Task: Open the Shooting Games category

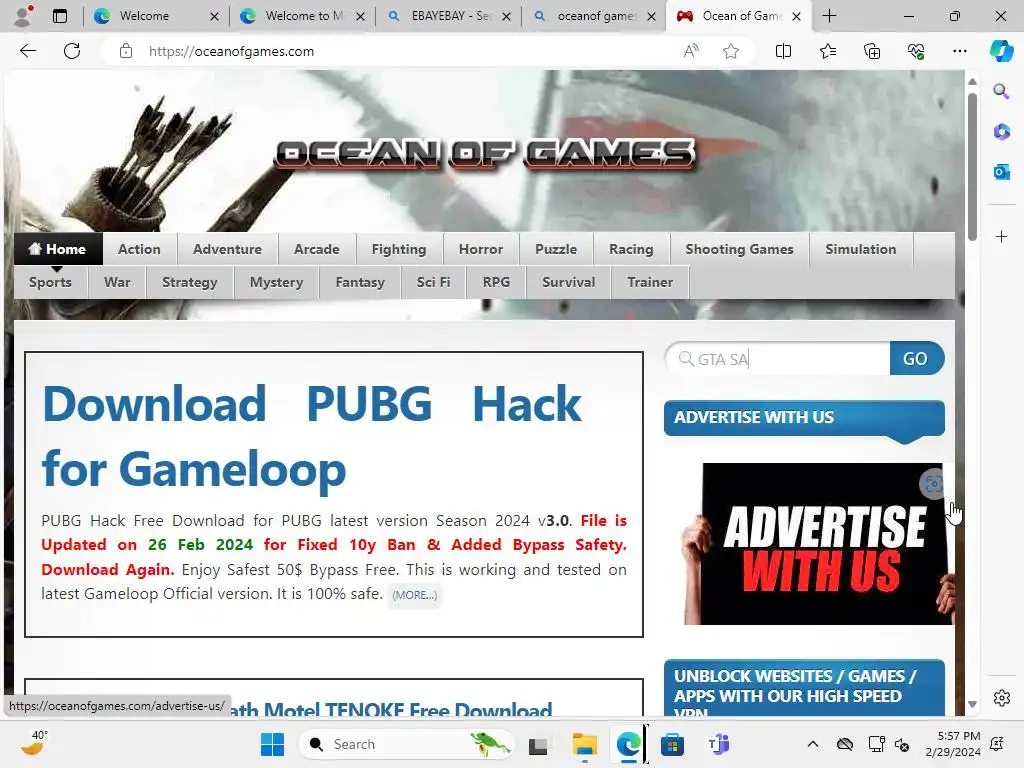Action: 739,249
